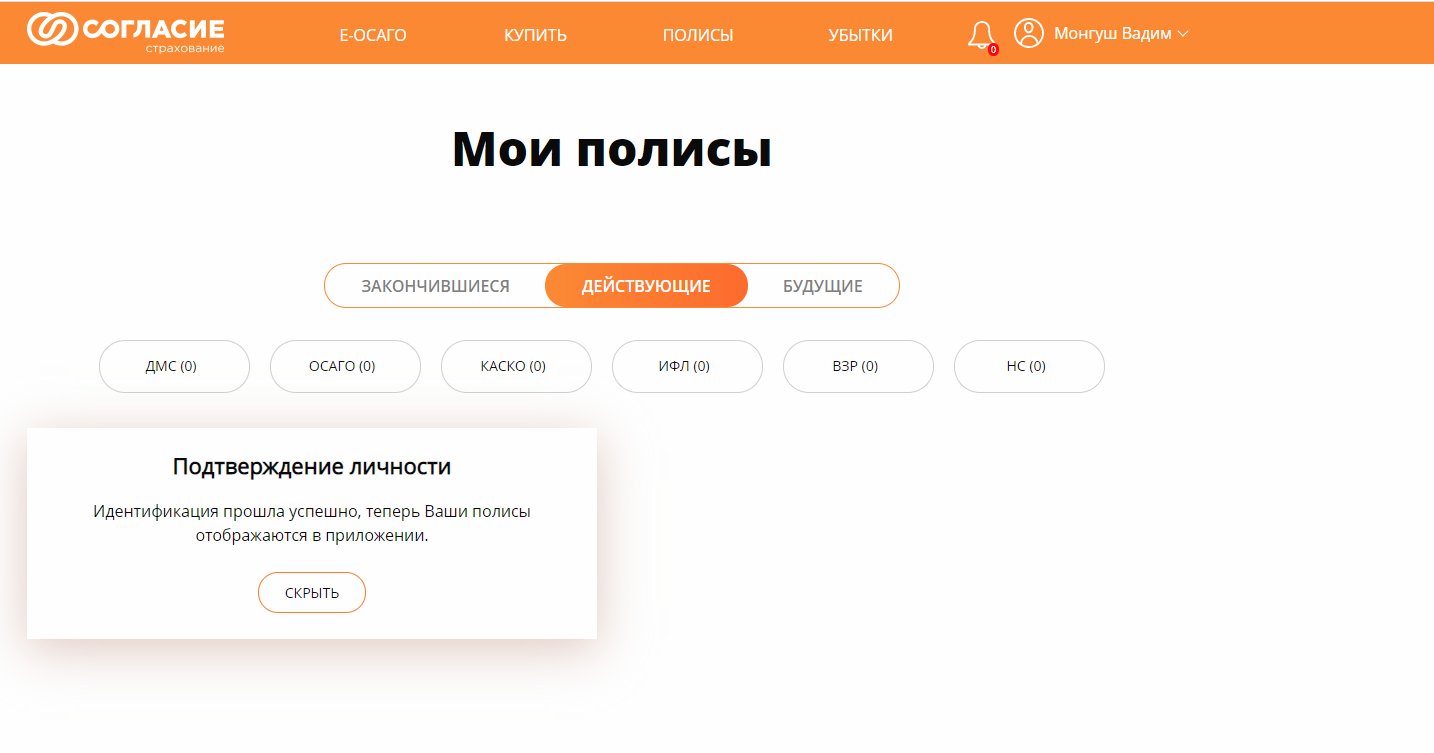Switch to the ЗАКОНЧИВШИЕСЯ tab

435,286
